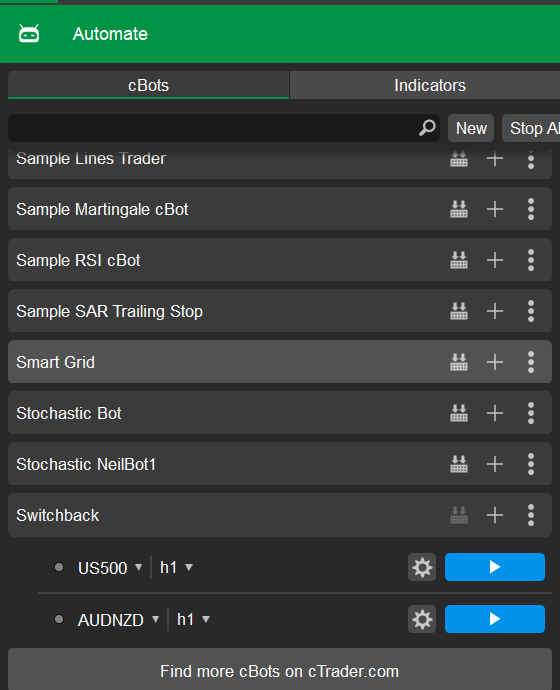This screenshot has width=560, height=690.
Task: Click into the cBots search field
Action: coord(213,128)
